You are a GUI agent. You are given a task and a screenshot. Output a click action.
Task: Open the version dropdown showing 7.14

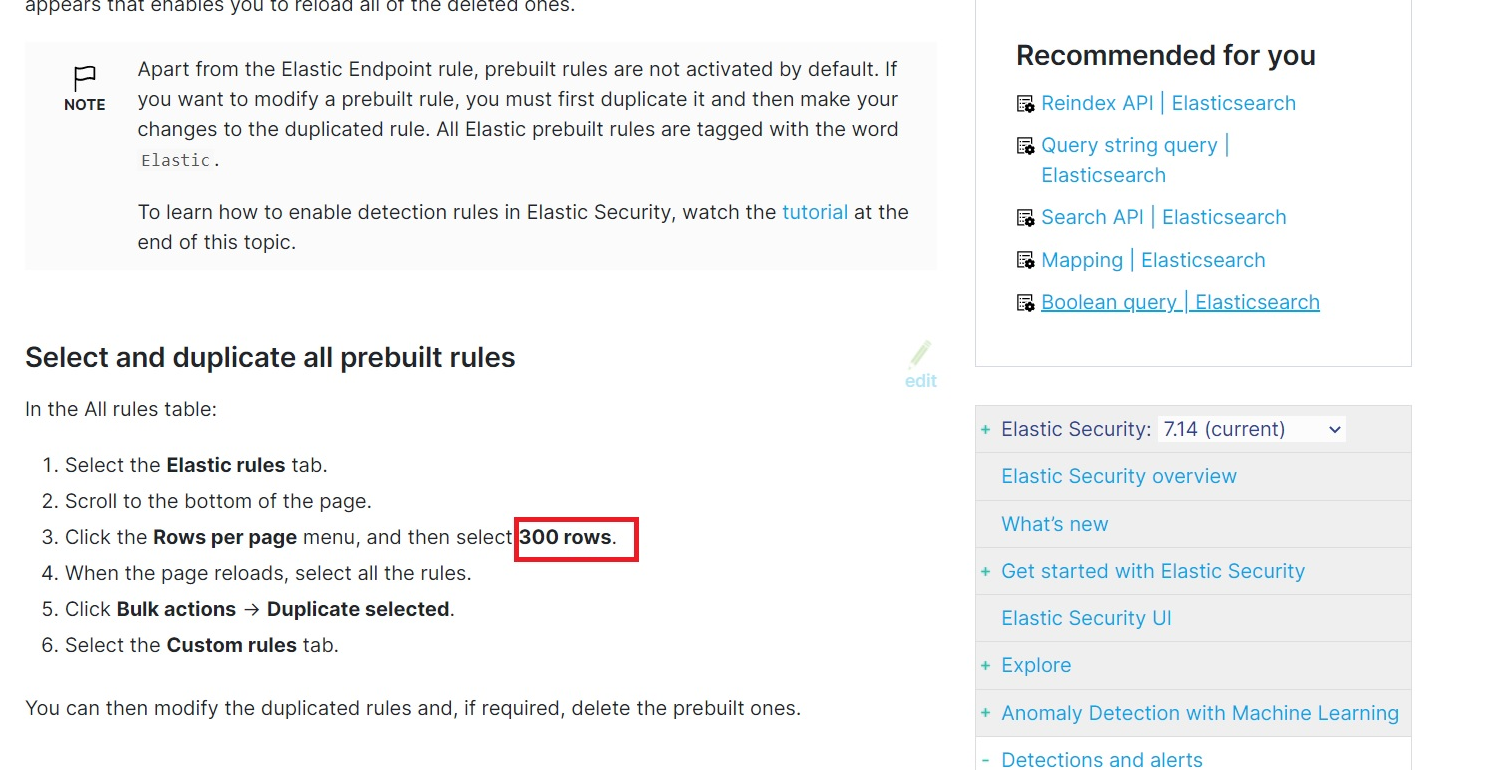[1251, 428]
